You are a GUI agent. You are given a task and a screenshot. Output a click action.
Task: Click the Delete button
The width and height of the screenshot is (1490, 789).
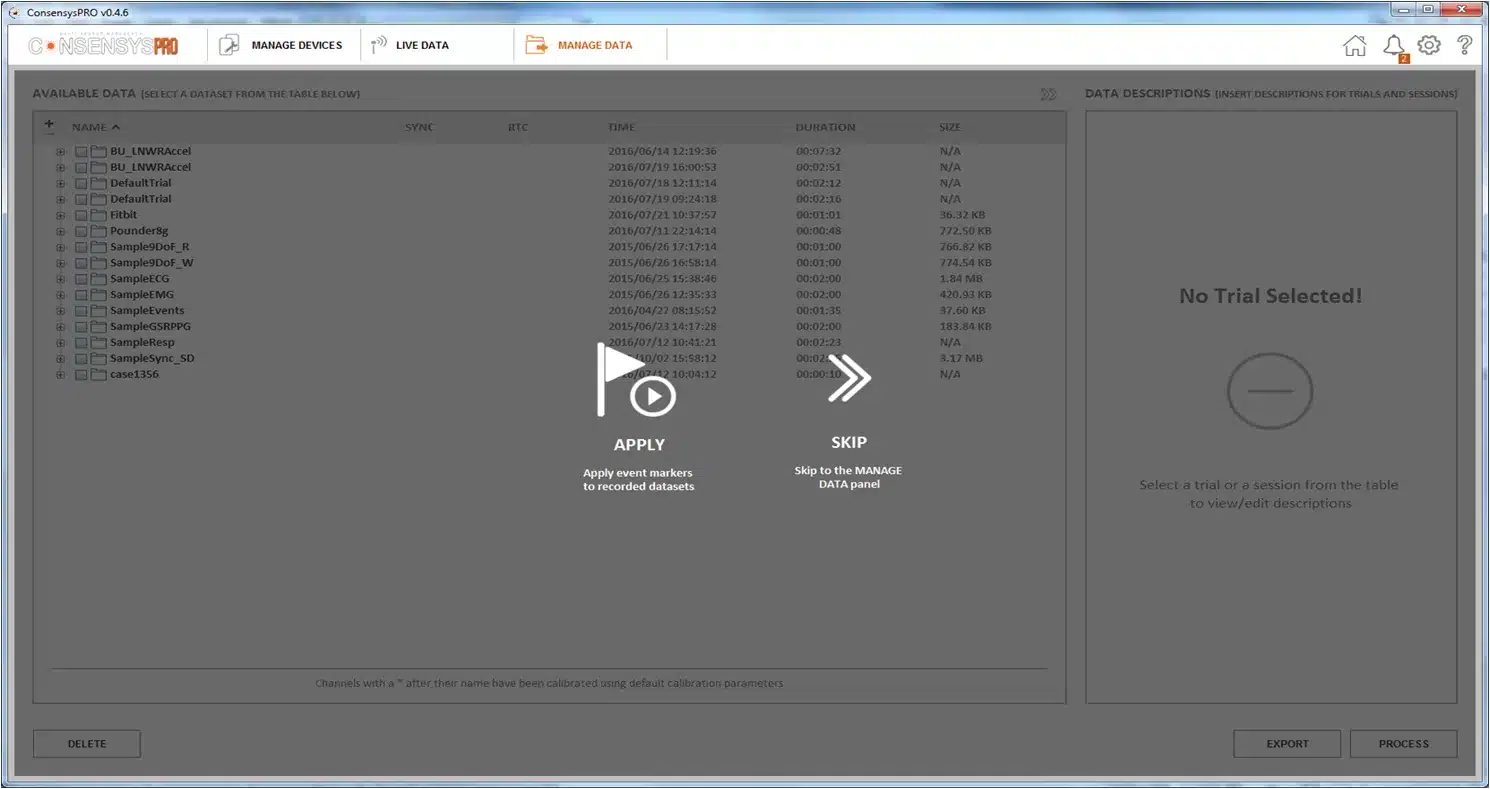[x=87, y=743]
